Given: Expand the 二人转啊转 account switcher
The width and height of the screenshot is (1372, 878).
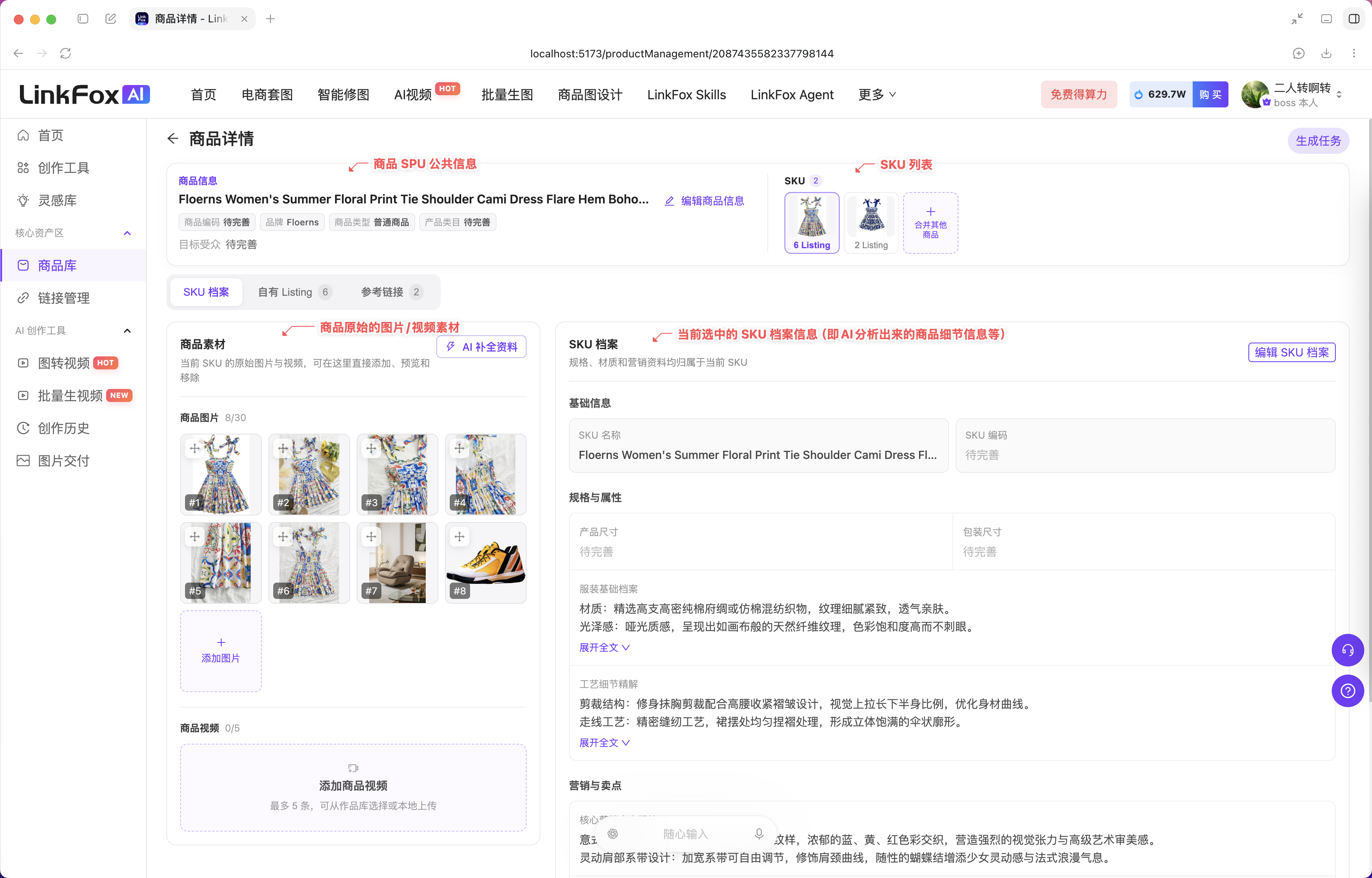Looking at the screenshot, I should [1339, 95].
